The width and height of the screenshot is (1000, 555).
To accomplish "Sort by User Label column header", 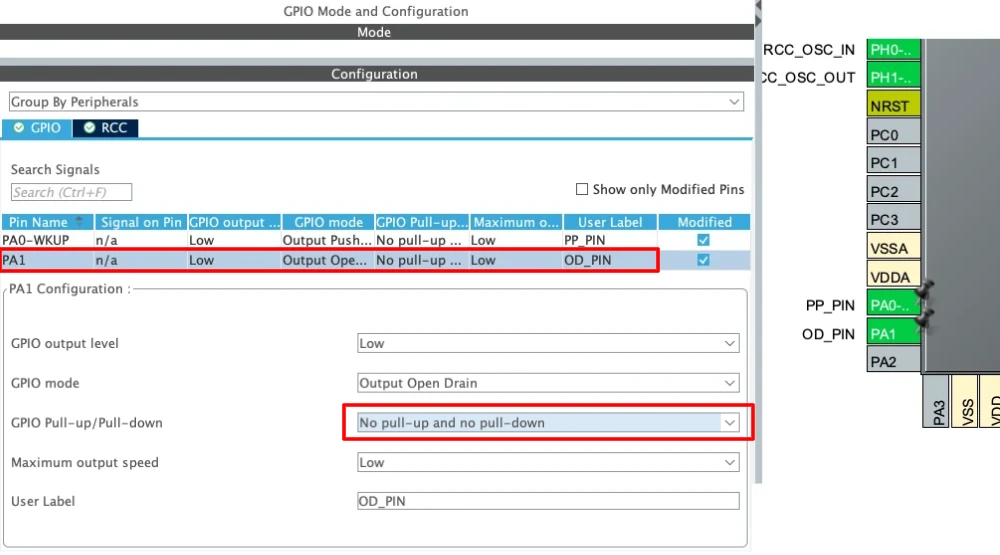I will [610, 222].
